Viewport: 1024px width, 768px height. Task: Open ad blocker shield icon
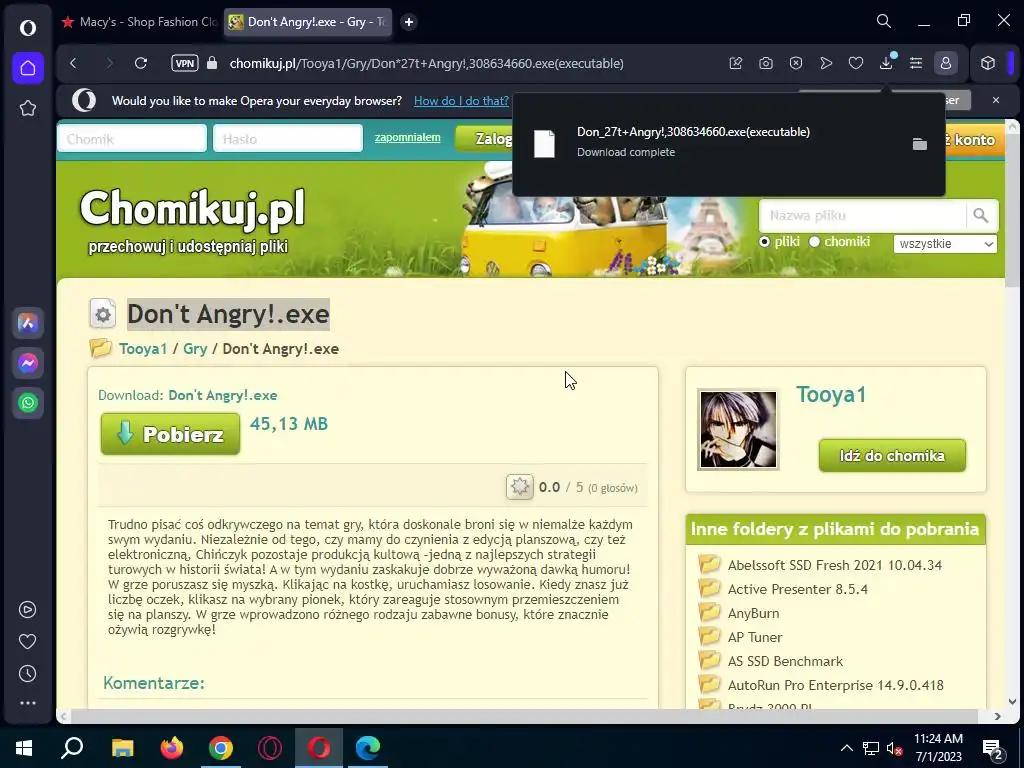[796, 63]
